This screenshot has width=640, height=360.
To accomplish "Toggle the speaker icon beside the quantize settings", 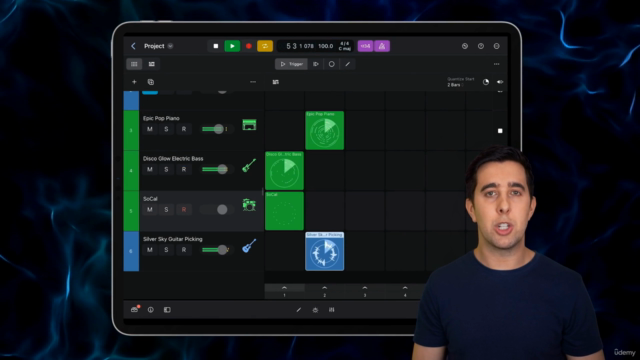I will pos(500,82).
